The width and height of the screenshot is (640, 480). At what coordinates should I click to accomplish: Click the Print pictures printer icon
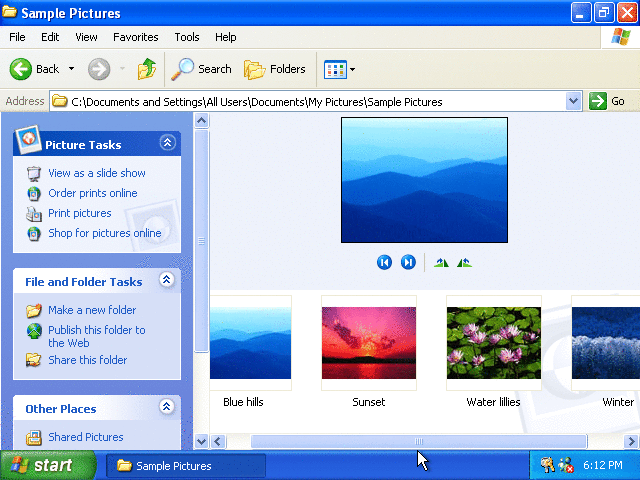pyautogui.click(x=33, y=213)
